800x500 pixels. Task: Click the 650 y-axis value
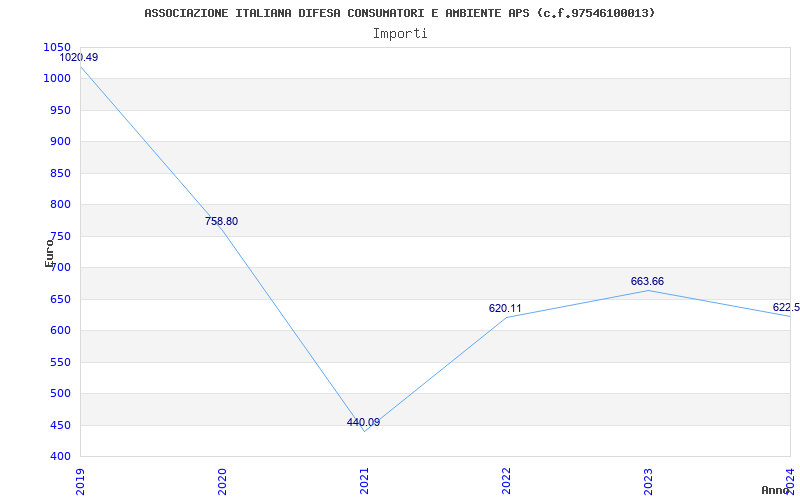(60, 299)
